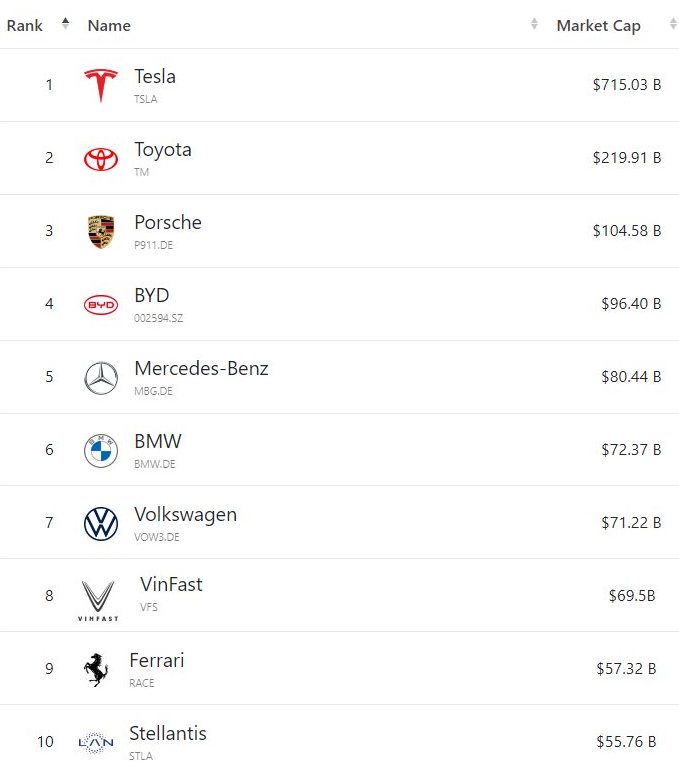Image resolution: width=679 pixels, height=772 pixels.
Task: Open the Porsche crest logo
Action: click(101, 231)
